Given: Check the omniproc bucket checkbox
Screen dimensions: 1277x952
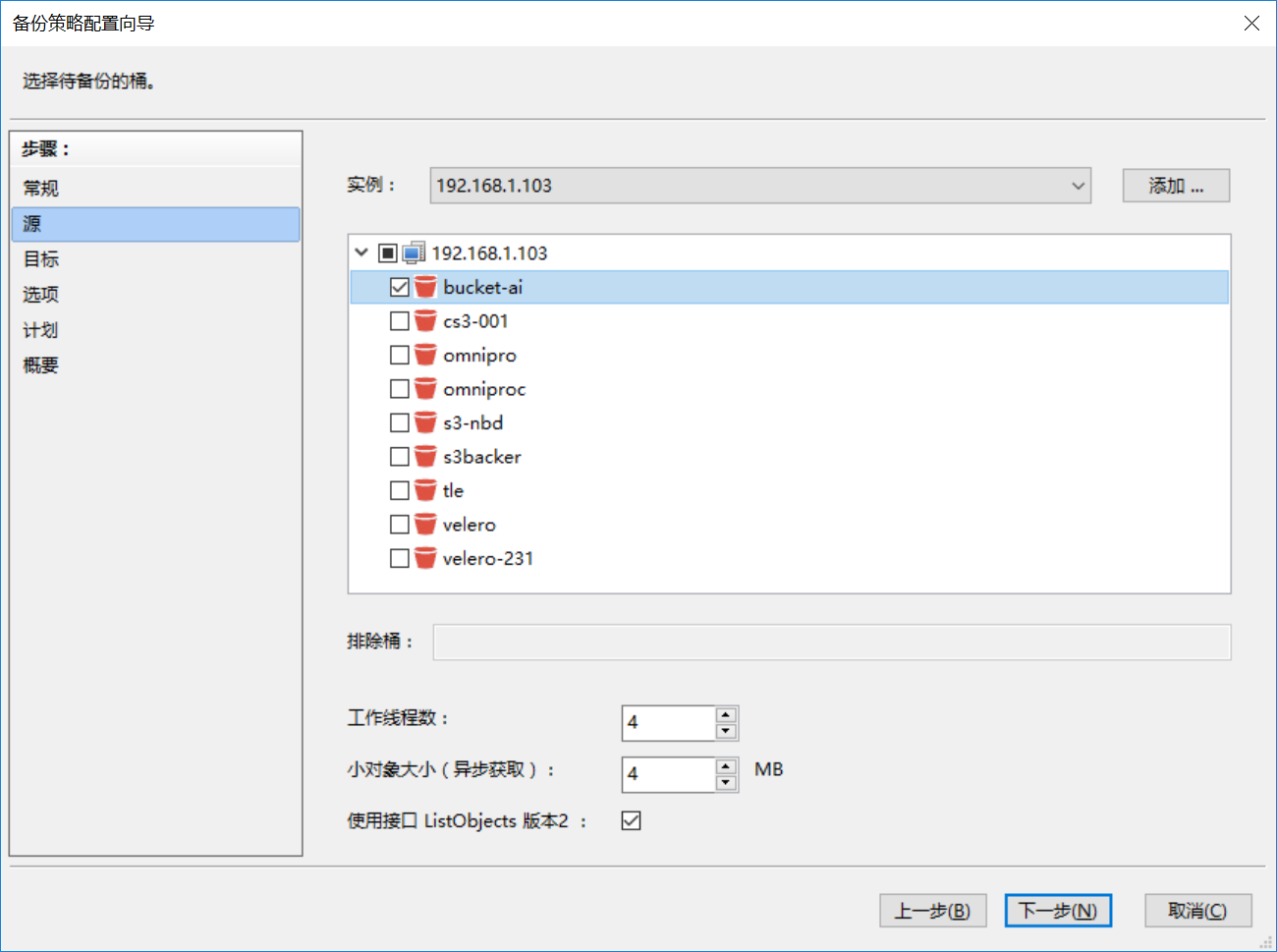Looking at the screenshot, I should (x=400, y=389).
